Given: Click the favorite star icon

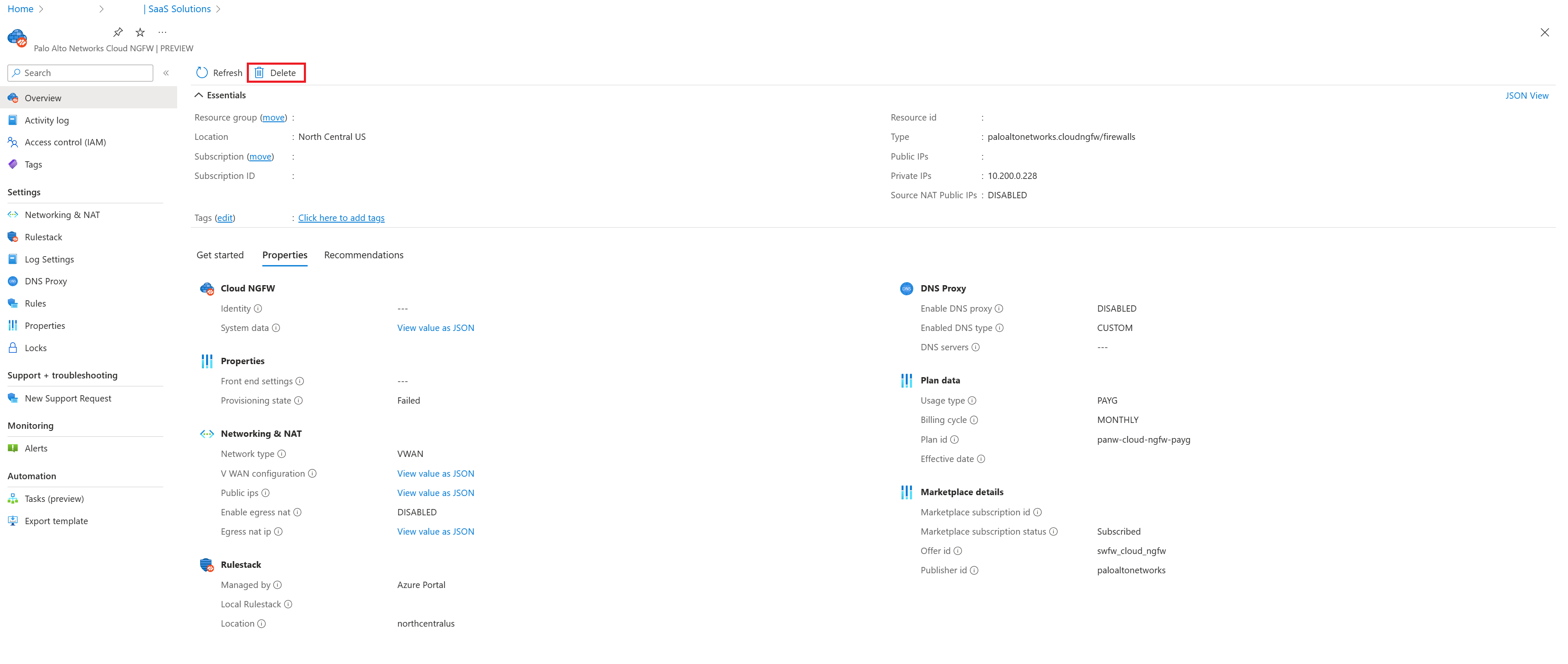Looking at the screenshot, I should tap(140, 32).
